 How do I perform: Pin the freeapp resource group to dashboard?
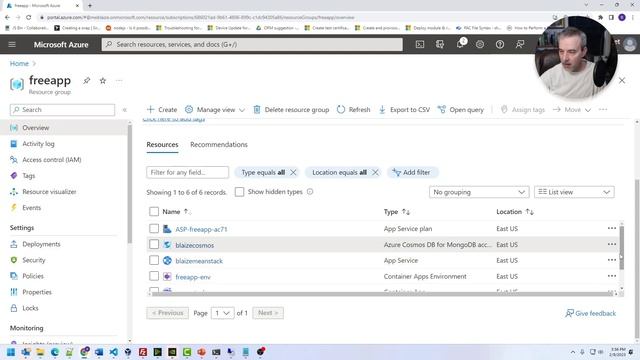[87, 80]
